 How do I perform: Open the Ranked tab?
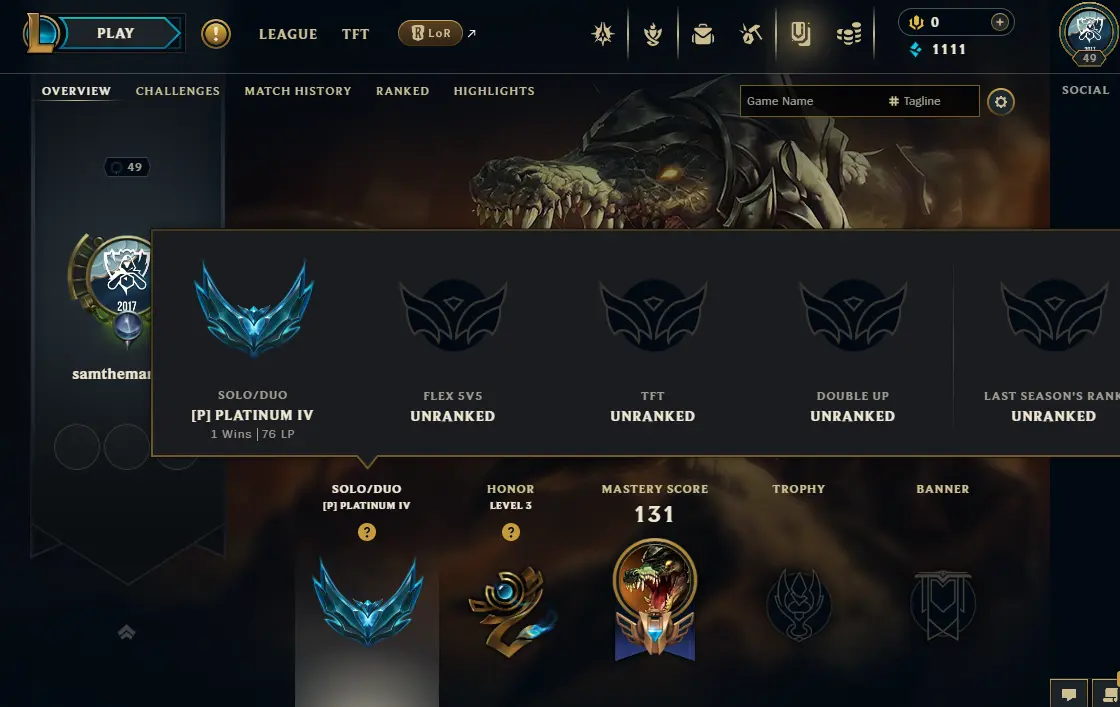point(403,91)
